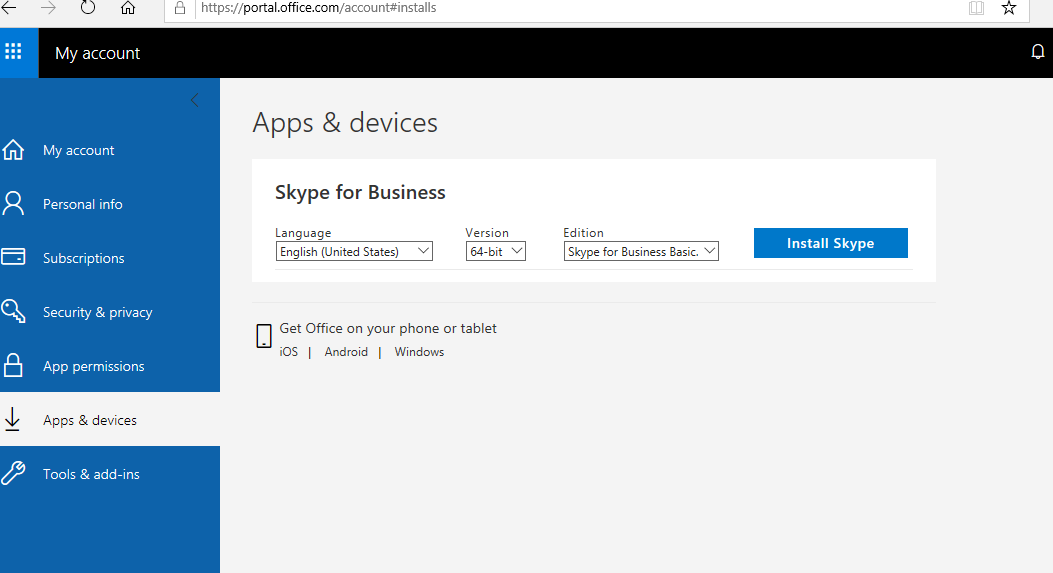Click the download arrow icon for Apps & devices
Viewport: 1053px width, 573px height.
coord(12,419)
